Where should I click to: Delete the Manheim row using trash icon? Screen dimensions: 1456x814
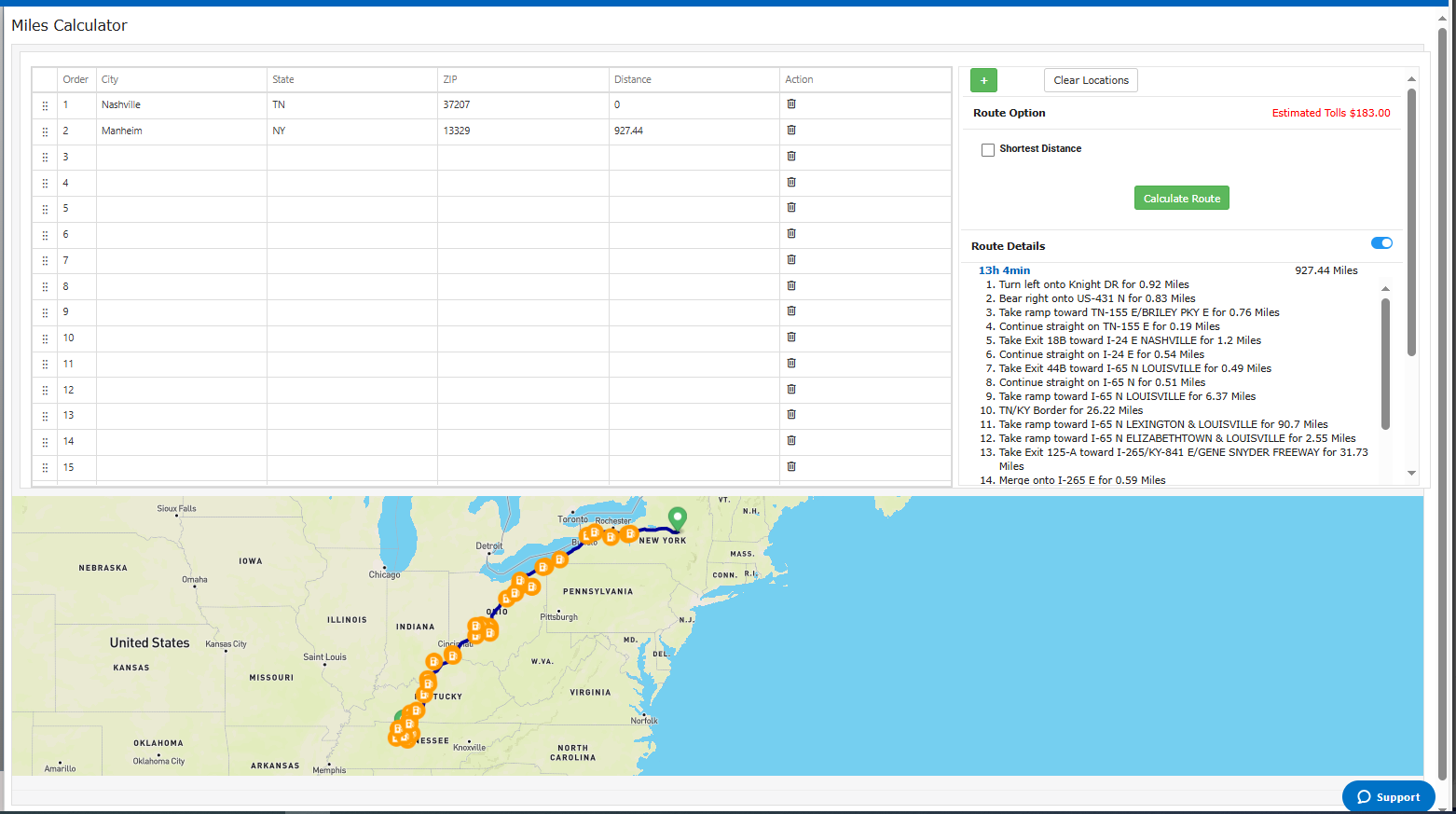coord(791,131)
